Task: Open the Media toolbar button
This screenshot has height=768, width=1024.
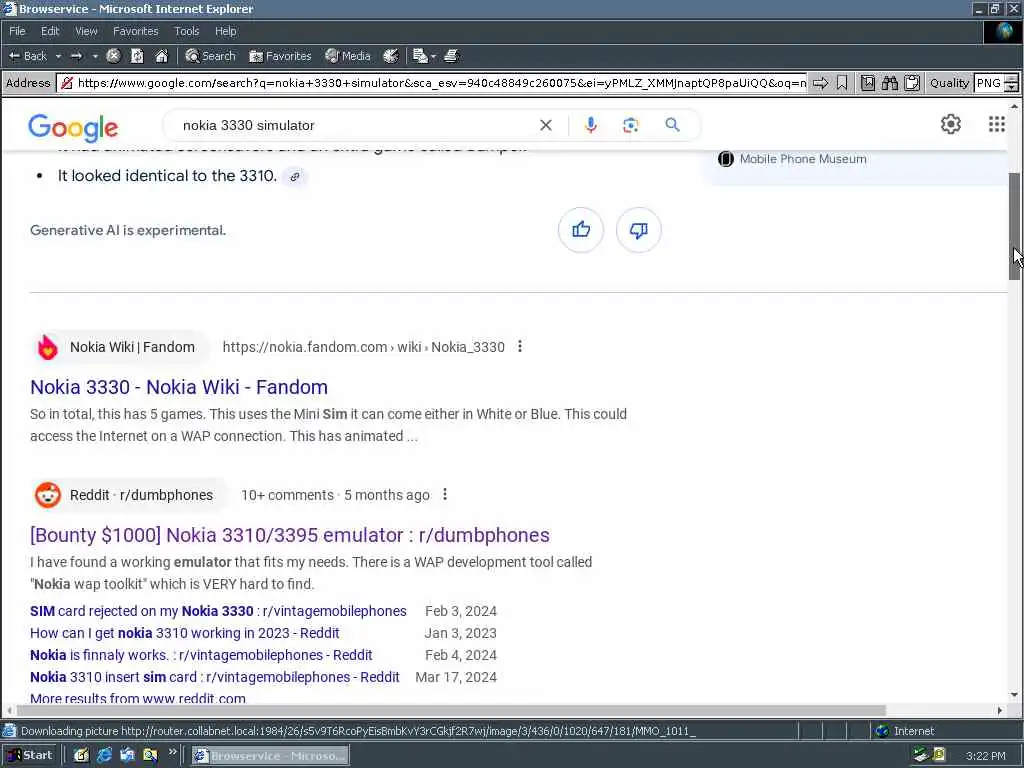Action: (x=347, y=56)
